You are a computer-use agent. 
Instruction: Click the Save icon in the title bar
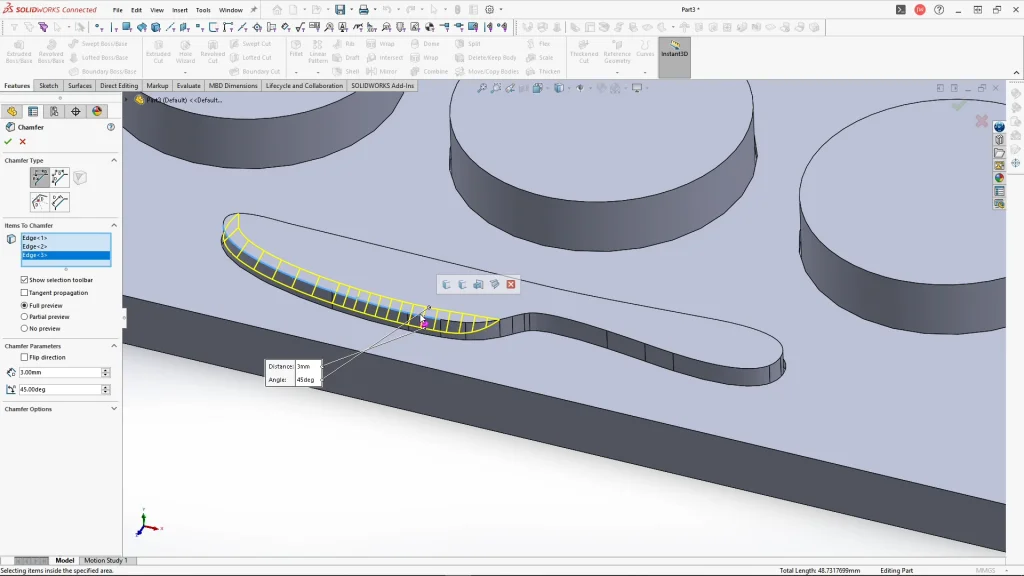[x=340, y=10]
